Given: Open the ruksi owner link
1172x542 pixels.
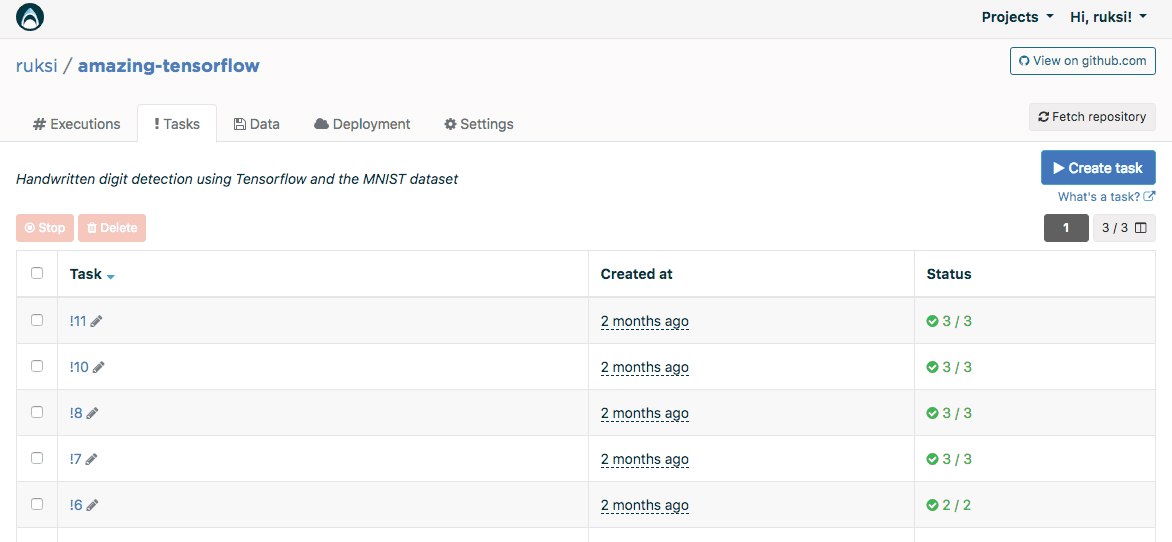Looking at the screenshot, I should pos(35,66).
